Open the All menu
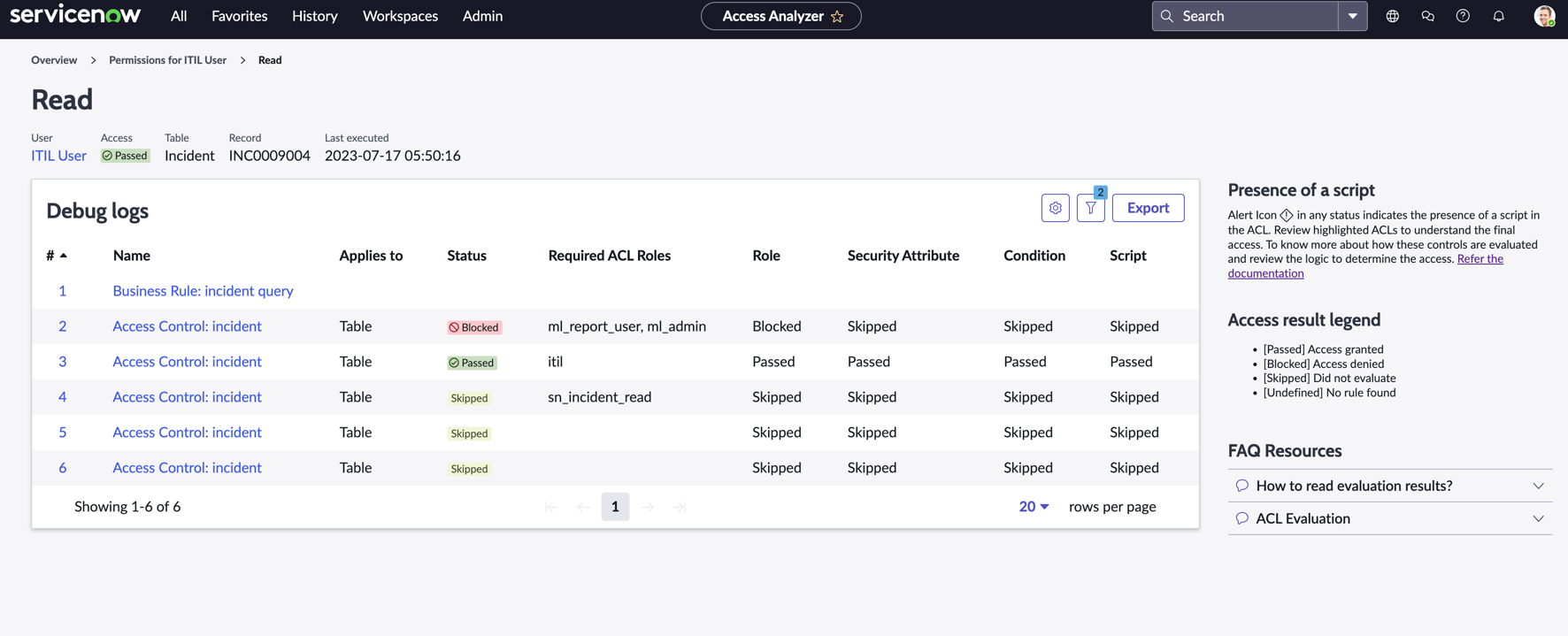The width and height of the screenshot is (1568, 636). point(179,16)
